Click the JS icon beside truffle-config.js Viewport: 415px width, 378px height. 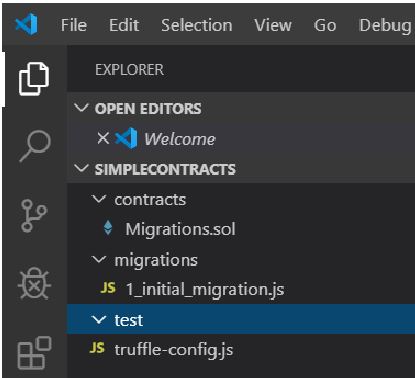pyautogui.click(x=97, y=348)
